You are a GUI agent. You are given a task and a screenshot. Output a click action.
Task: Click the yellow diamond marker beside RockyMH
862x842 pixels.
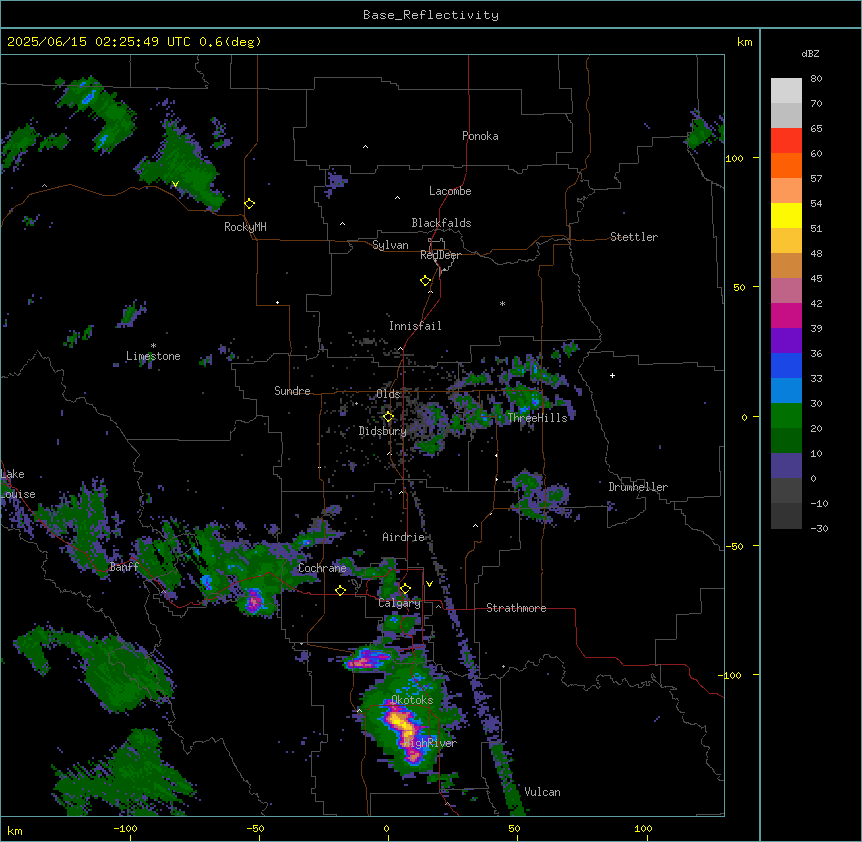(x=250, y=204)
